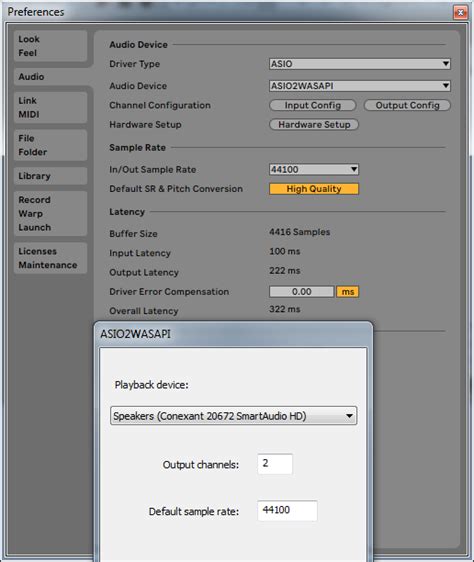474x562 pixels.
Task: Open the File Folder preferences tab
Action: tap(51, 145)
